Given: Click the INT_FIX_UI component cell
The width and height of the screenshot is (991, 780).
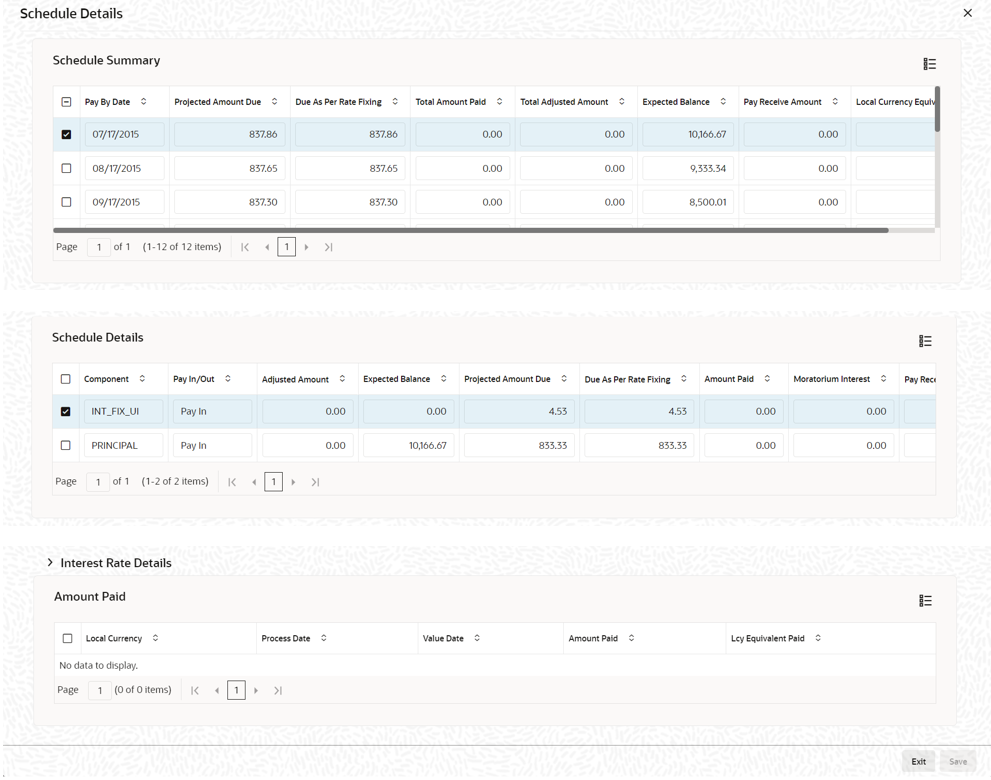Looking at the screenshot, I should click(x=123, y=411).
